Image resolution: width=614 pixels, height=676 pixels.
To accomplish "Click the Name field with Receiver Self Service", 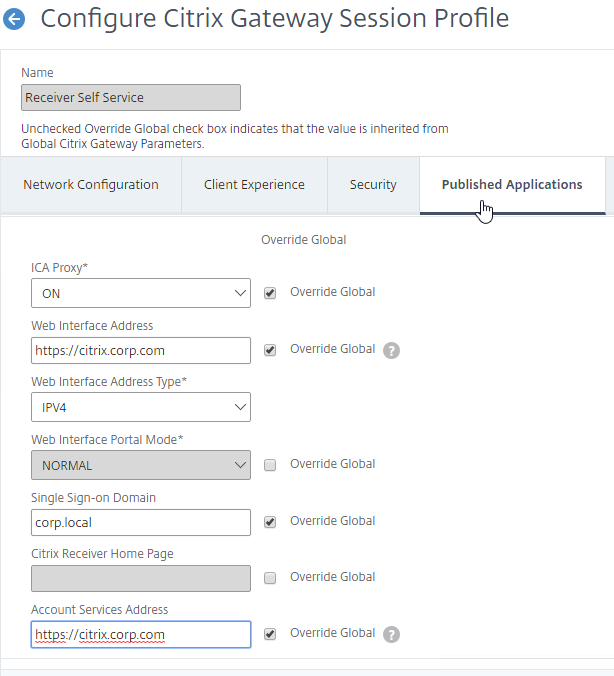I will click(131, 97).
